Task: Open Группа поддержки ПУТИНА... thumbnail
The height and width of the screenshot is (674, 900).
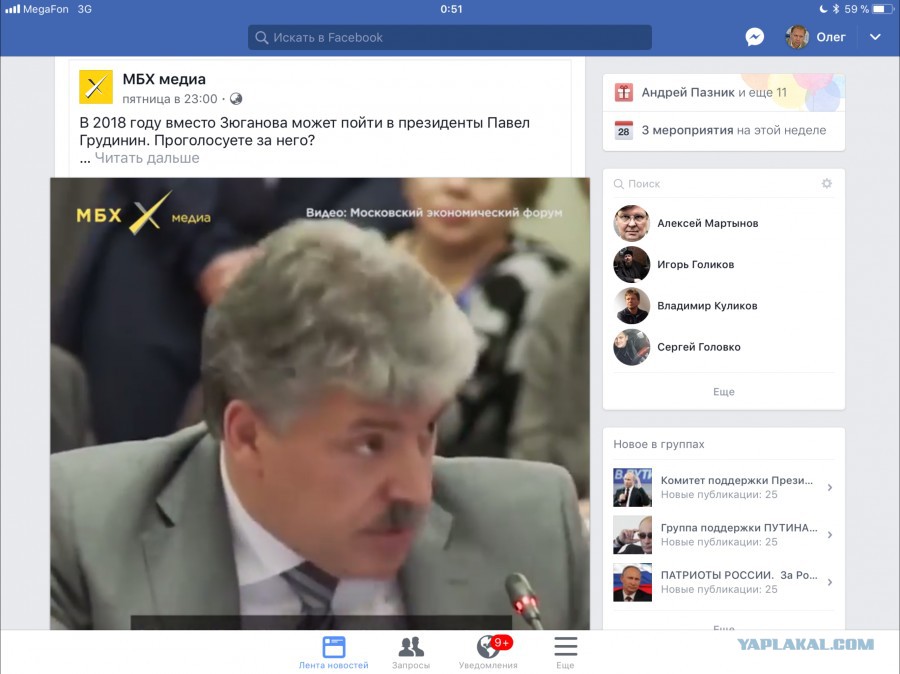Action: tap(633, 534)
